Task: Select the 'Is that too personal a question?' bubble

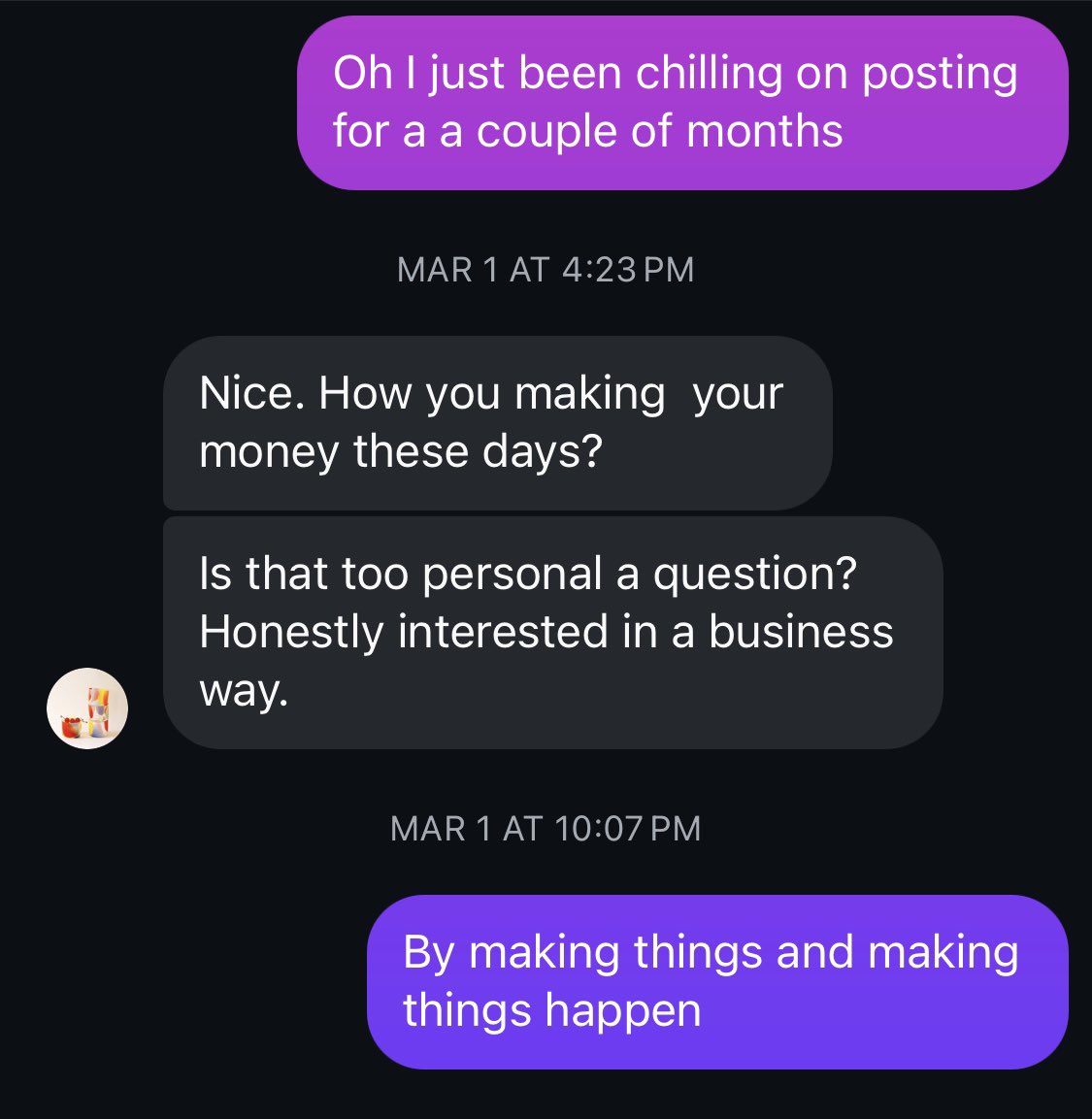Action: [x=553, y=633]
